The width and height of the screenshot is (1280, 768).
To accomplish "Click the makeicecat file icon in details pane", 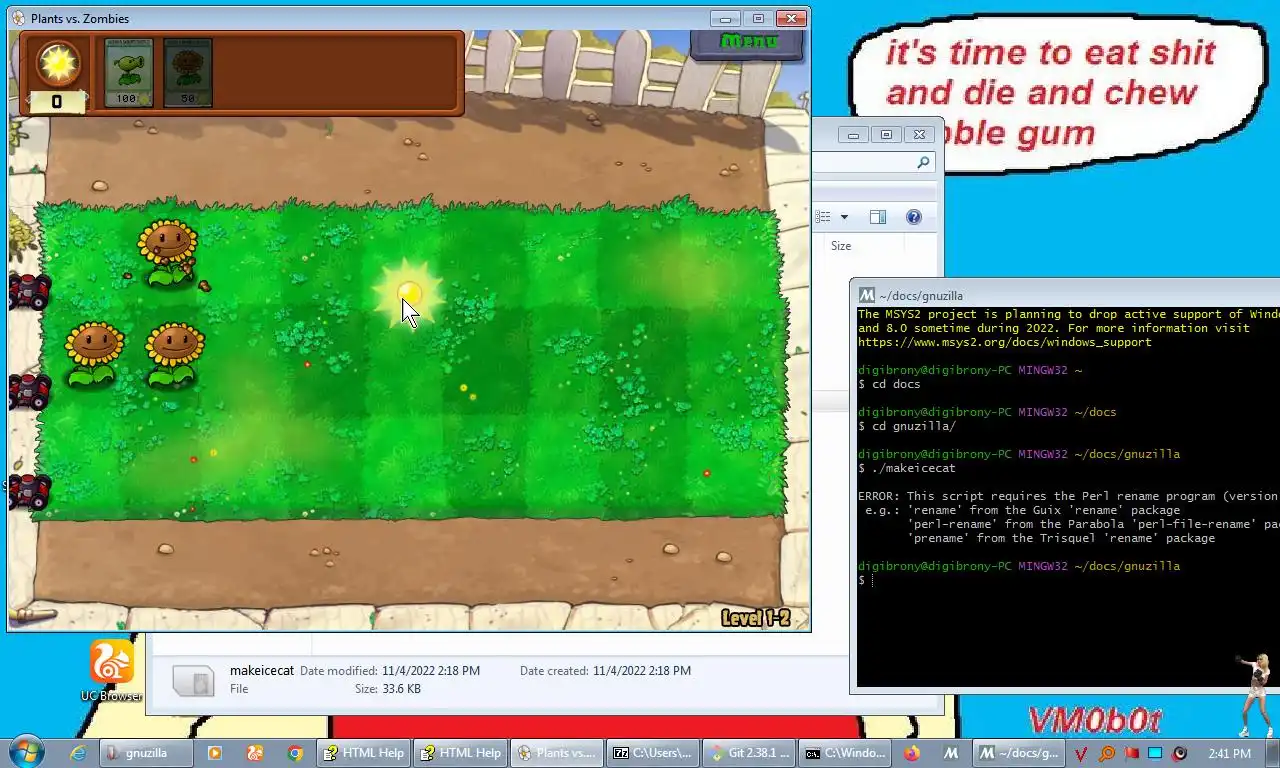I will point(193,681).
